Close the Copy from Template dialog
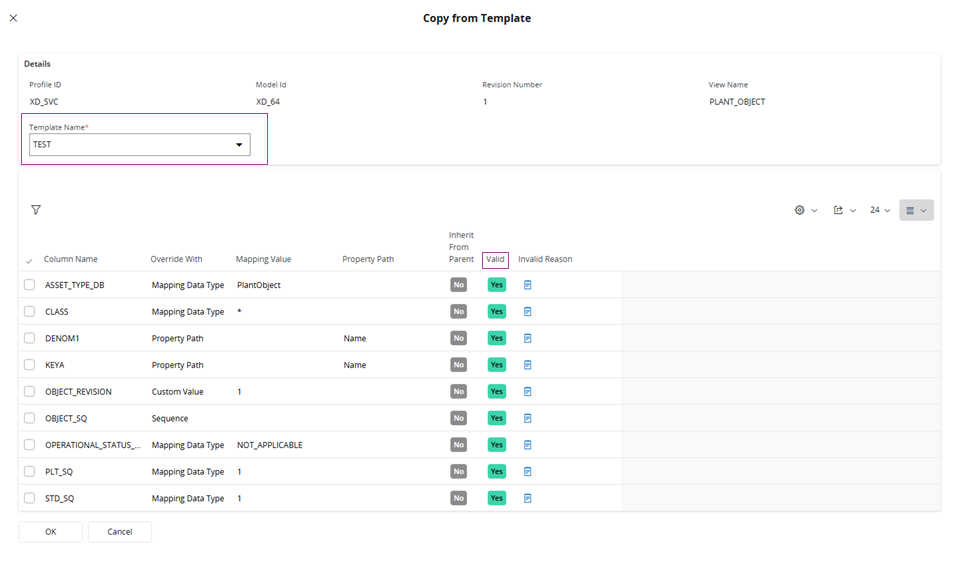The image size is (956, 572). 13,18
